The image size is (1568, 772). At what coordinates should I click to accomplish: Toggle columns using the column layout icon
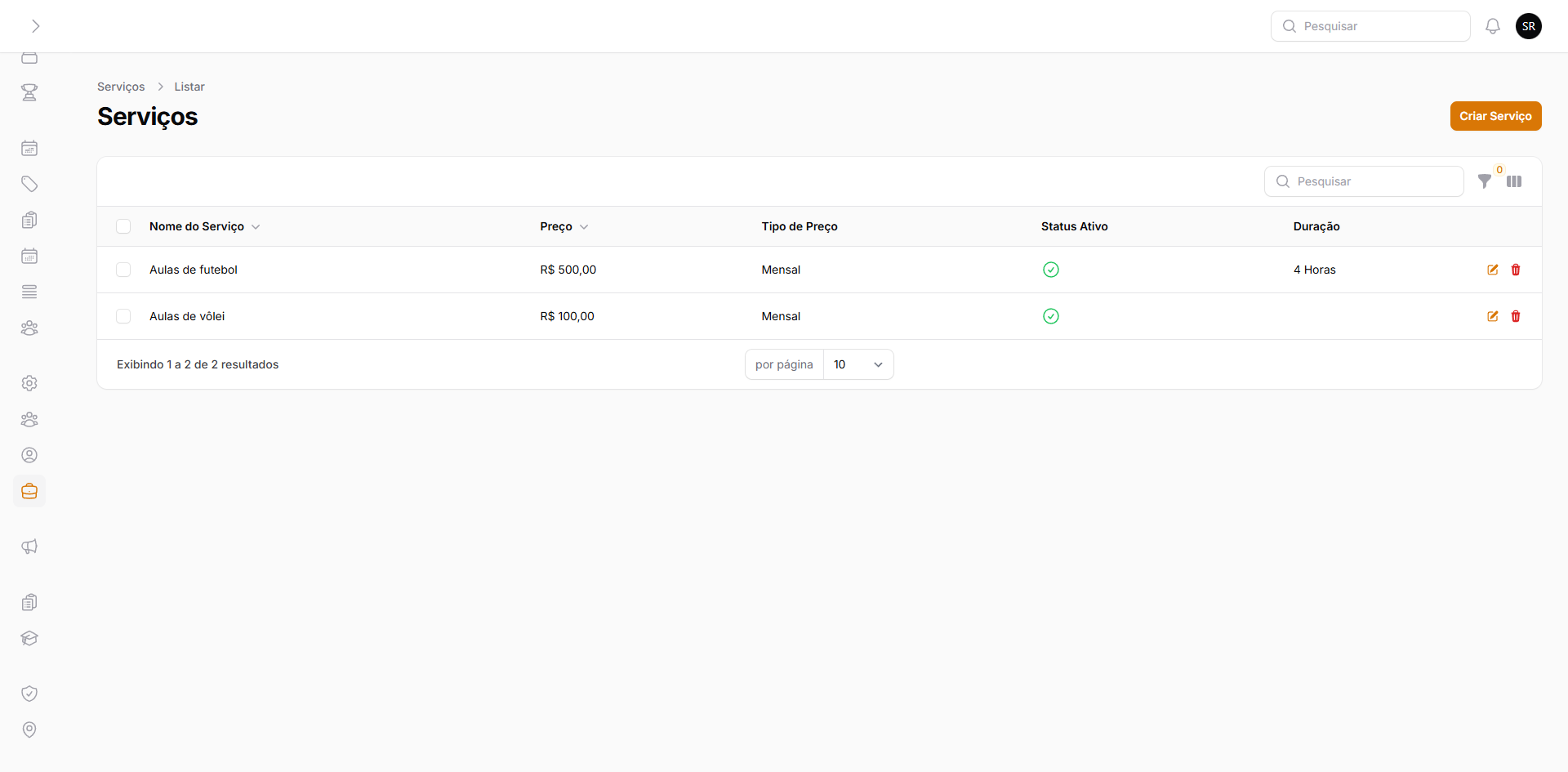click(x=1514, y=181)
